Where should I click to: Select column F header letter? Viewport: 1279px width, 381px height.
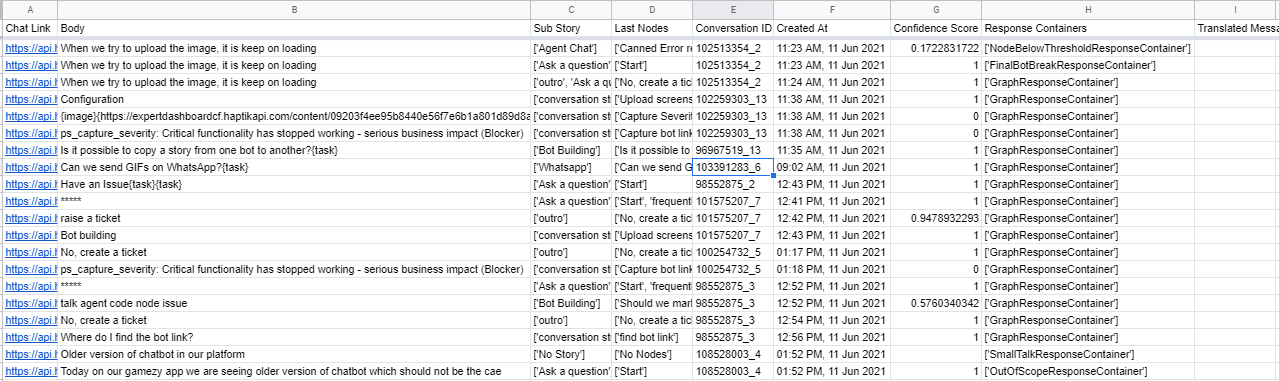tap(832, 9)
